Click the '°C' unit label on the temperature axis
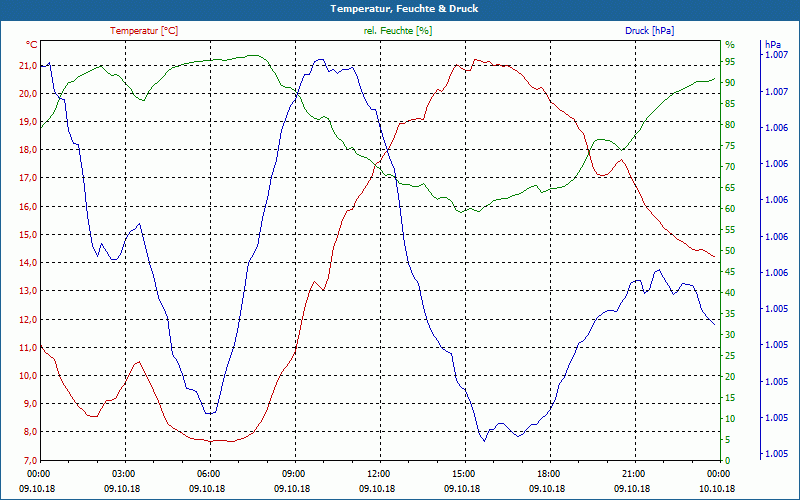Image resolution: width=800 pixels, height=500 pixels. coord(32,45)
